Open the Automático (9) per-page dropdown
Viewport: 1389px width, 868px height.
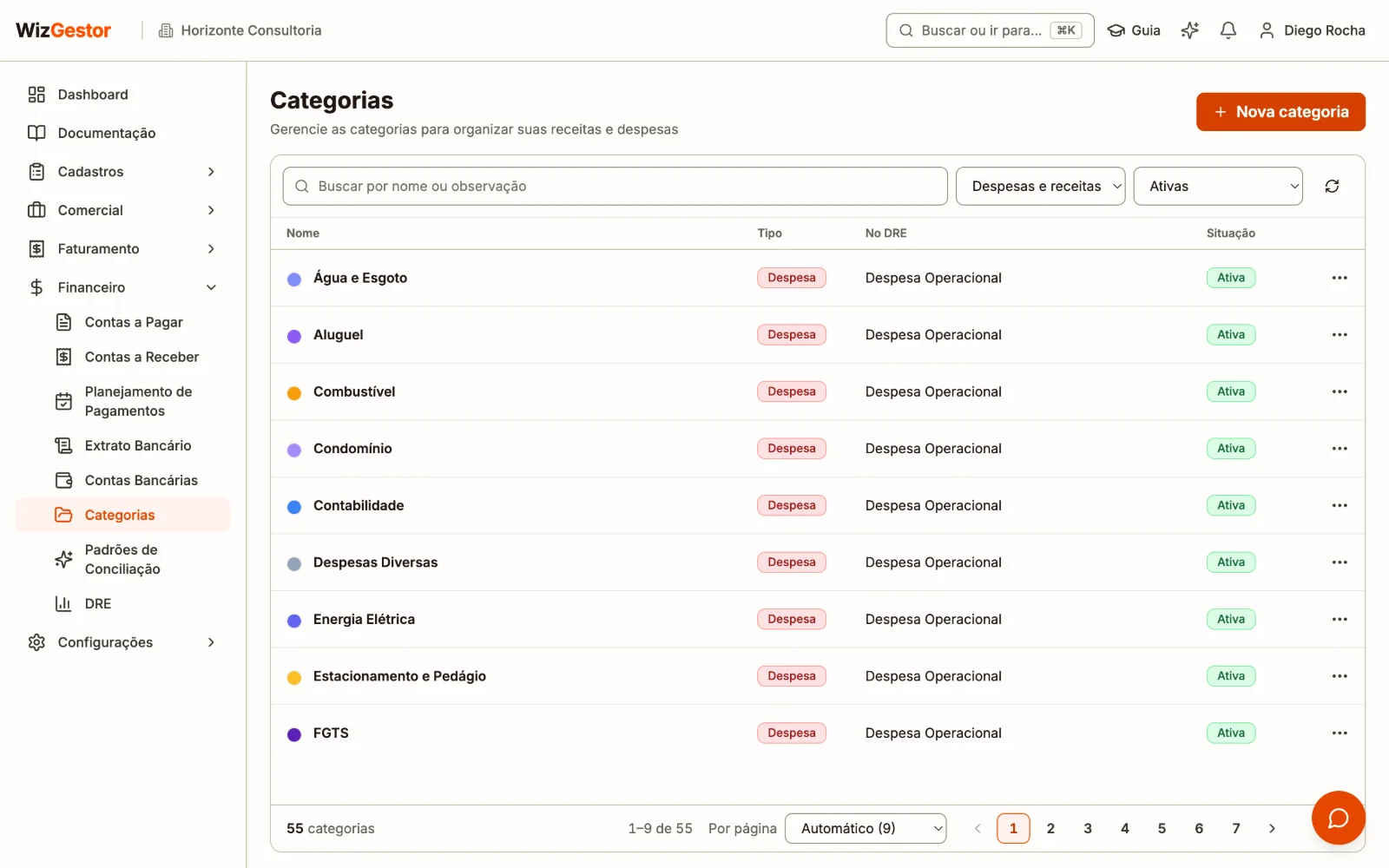(x=866, y=828)
